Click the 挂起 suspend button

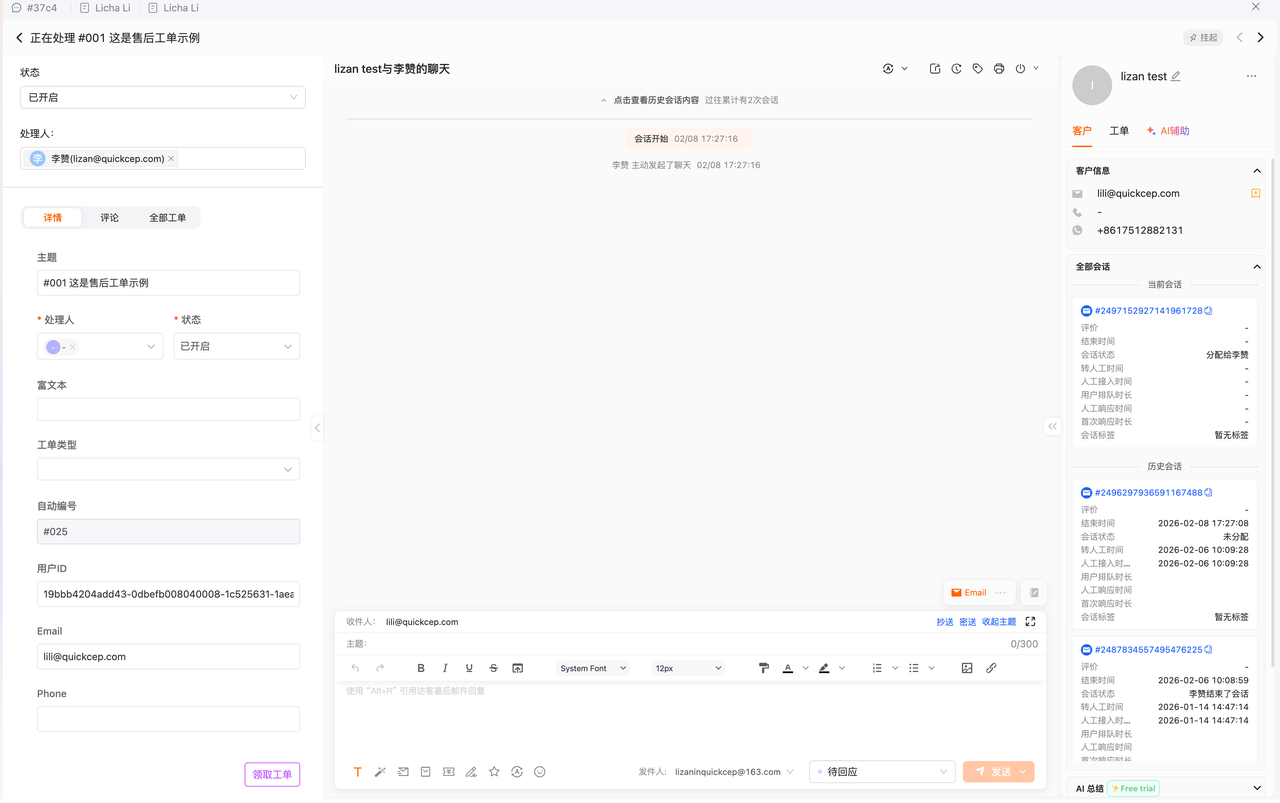click(x=1203, y=38)
